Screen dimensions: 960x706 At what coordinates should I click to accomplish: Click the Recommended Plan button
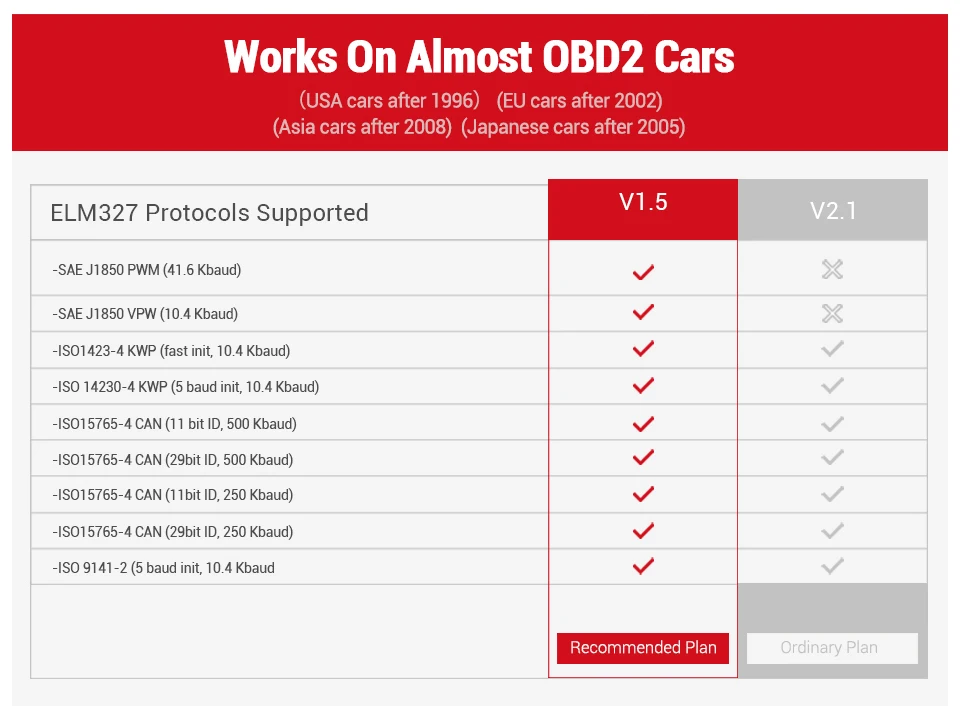coord(643,648)
